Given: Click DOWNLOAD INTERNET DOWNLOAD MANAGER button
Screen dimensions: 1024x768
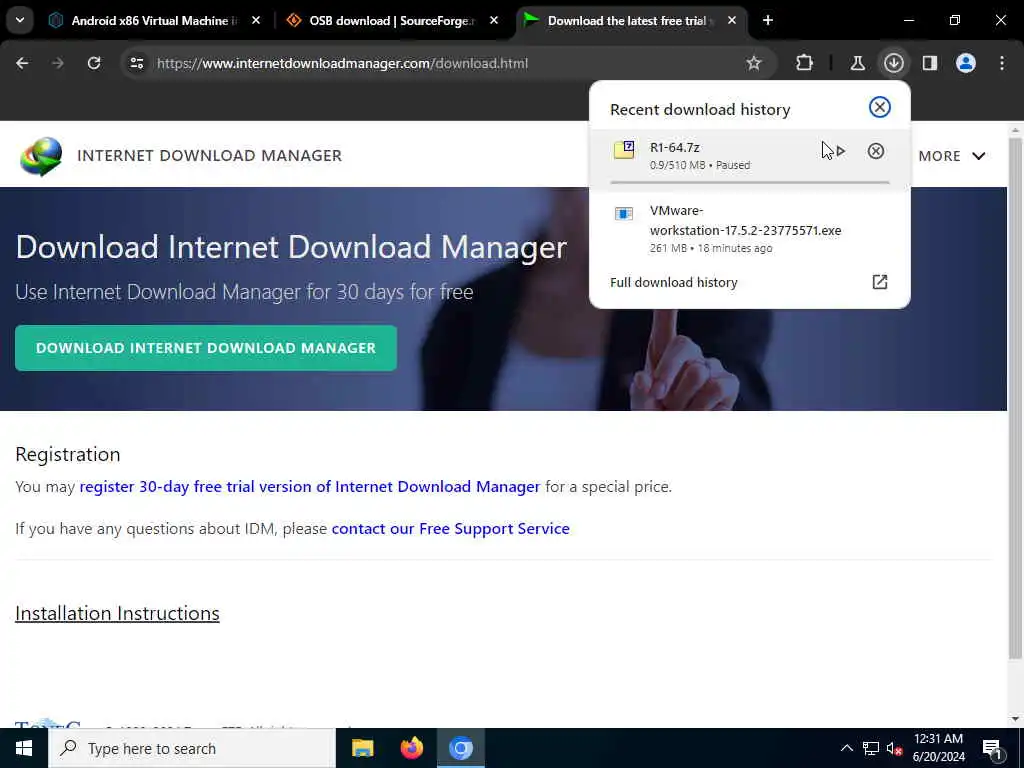Looking at the screenshot, I should (206, 348).
